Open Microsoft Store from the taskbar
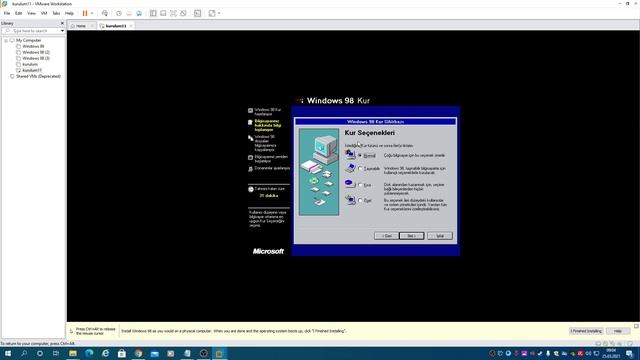 tap(122, 353)
